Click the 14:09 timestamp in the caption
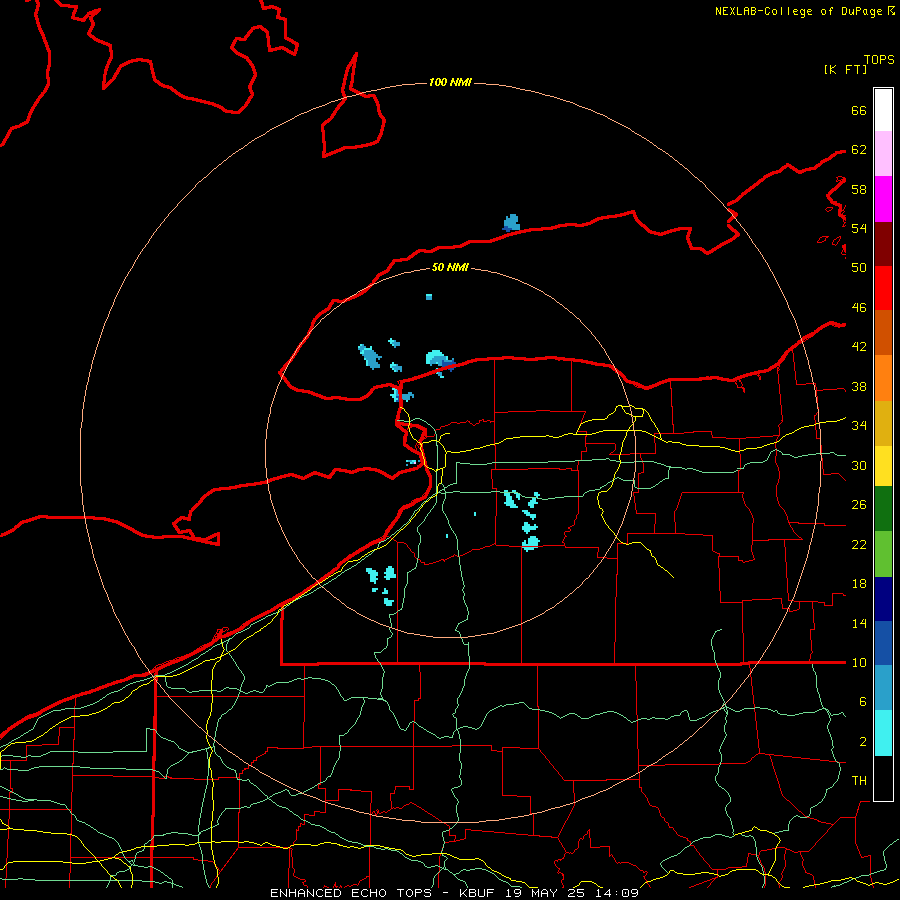The image size is (900, 900). tap(616, 893)
